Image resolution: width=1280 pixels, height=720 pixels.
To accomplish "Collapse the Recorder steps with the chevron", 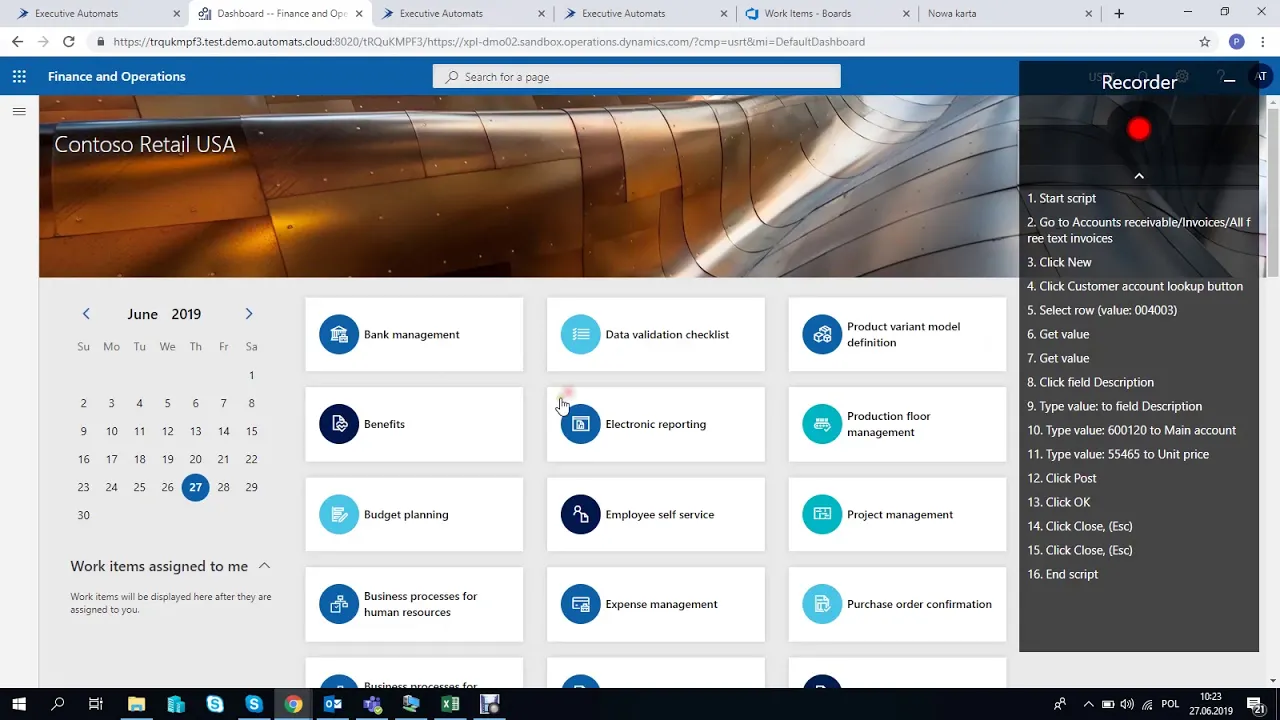I will 1139,175.
